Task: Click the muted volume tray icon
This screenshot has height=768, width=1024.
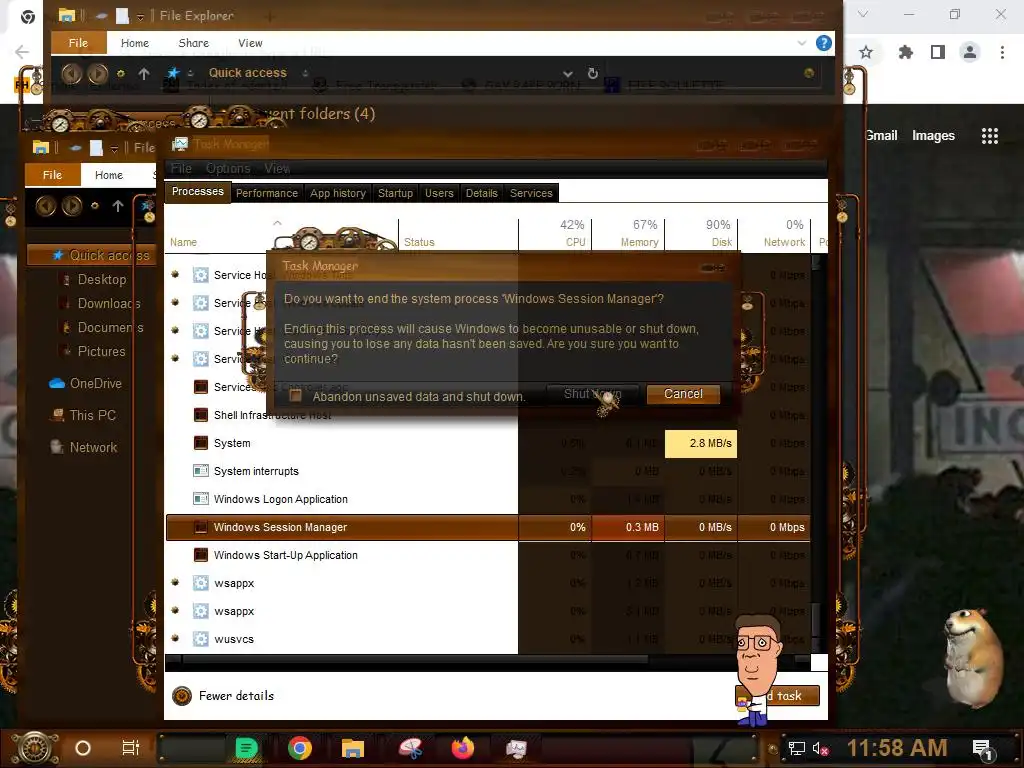Action: point(820,748)
